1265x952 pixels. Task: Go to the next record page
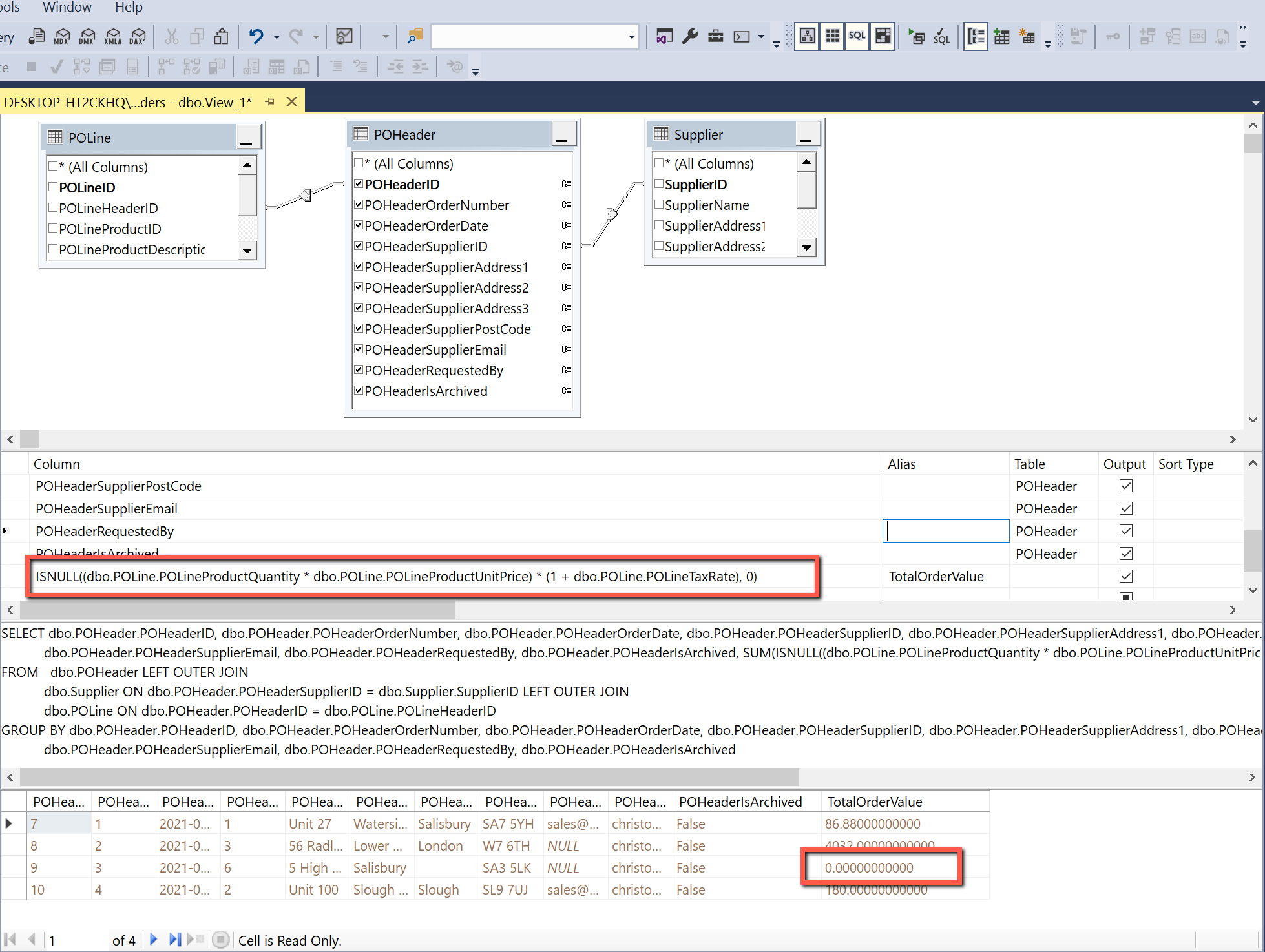[153, 940]
